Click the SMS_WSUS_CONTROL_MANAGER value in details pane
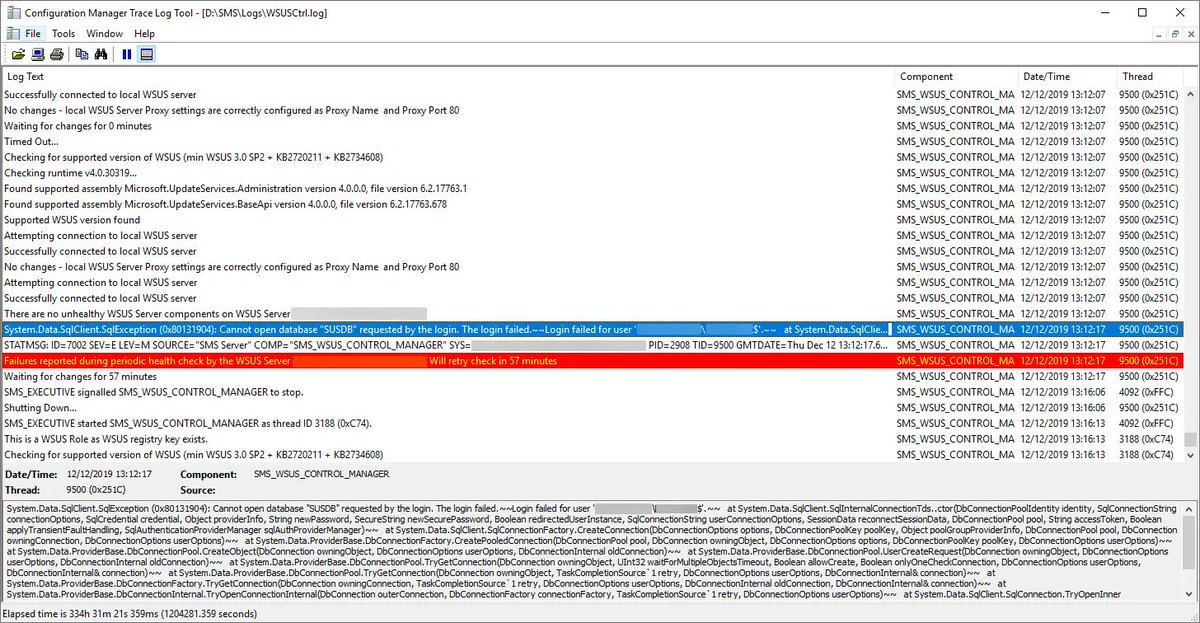 pyautogui.click(x=321, y=474)
